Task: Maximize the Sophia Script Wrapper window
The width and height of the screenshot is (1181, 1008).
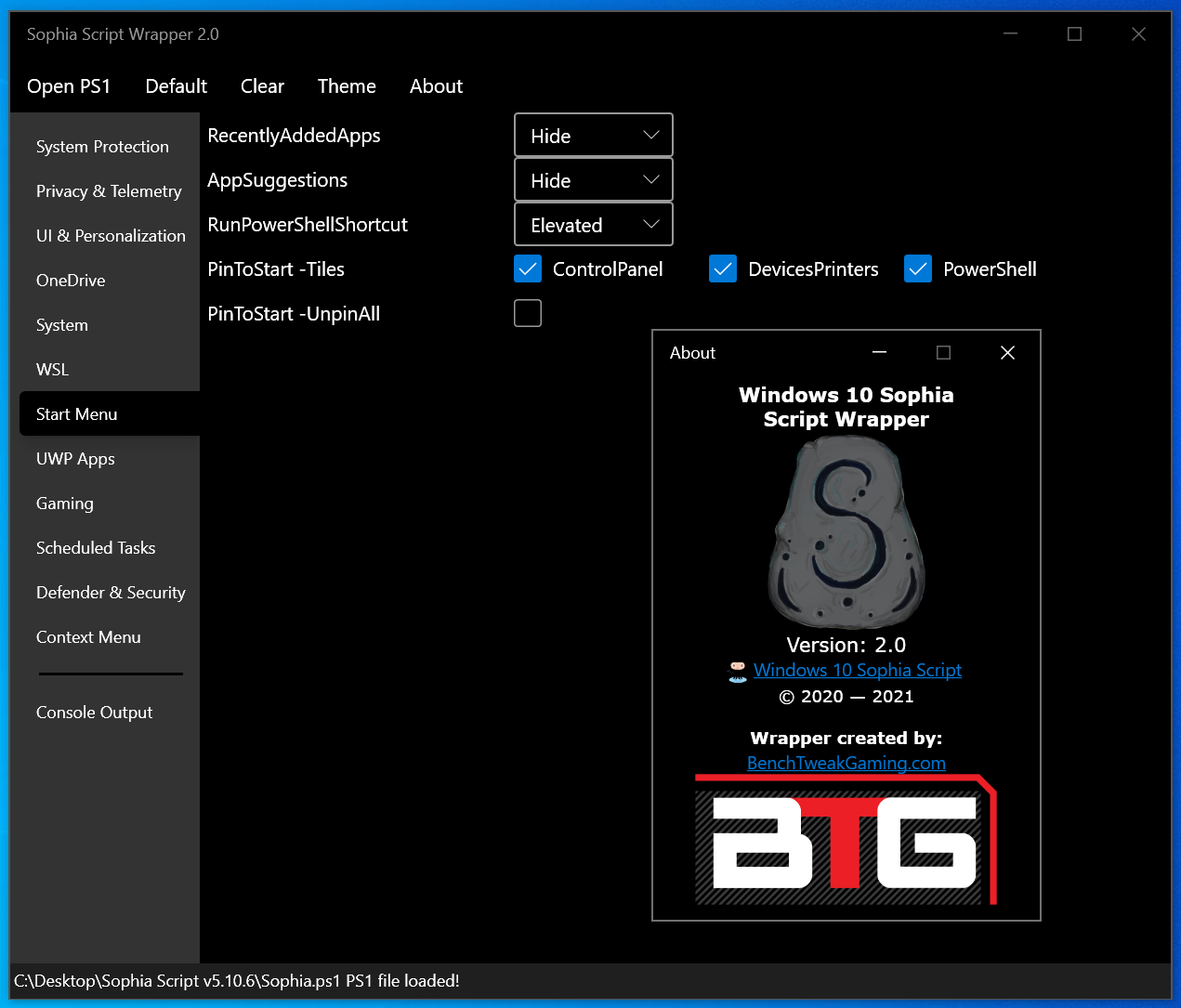Action: (1074, 34)
